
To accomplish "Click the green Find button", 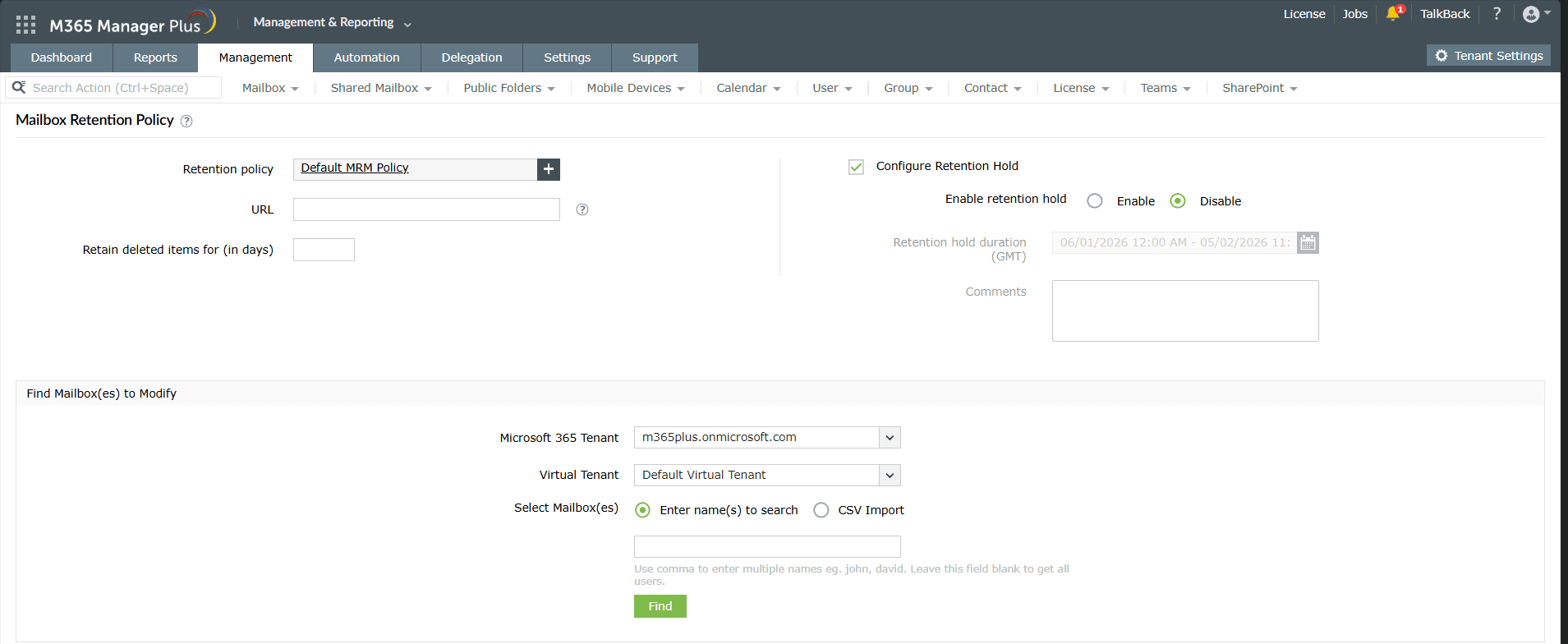I will 660,606.
